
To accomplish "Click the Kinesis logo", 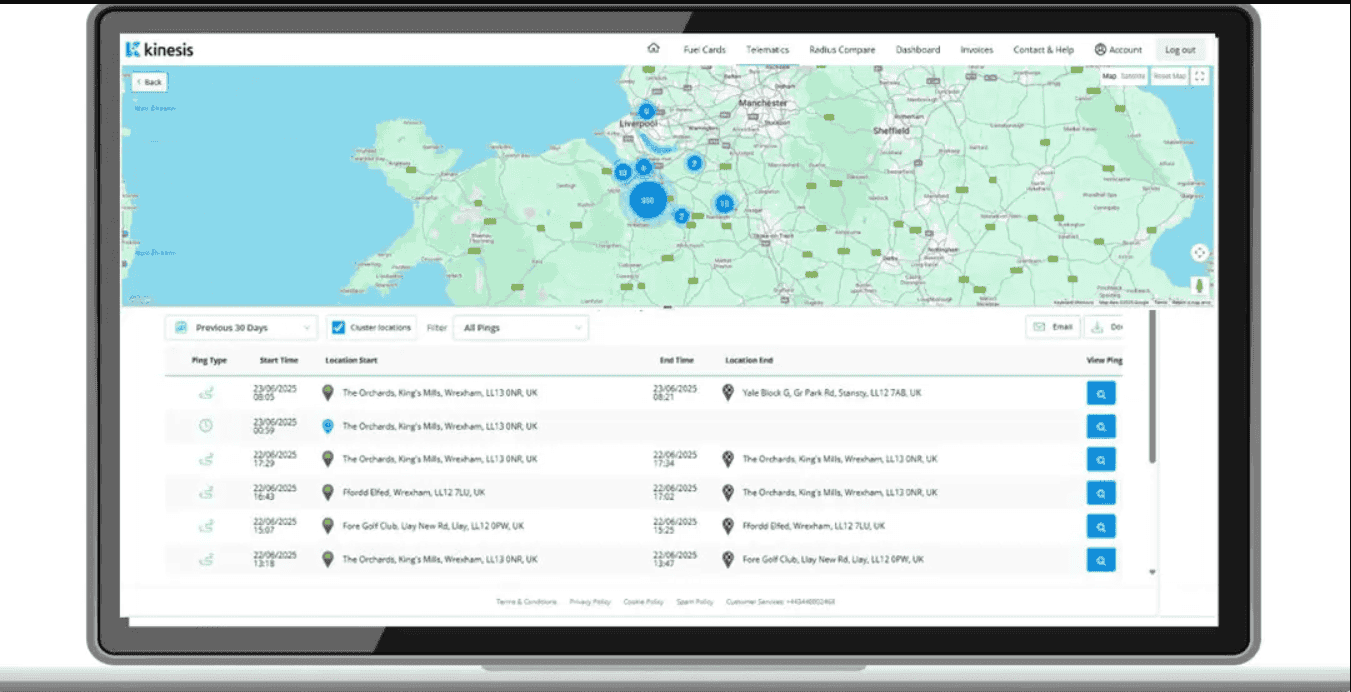I will [x=160, y=49].
